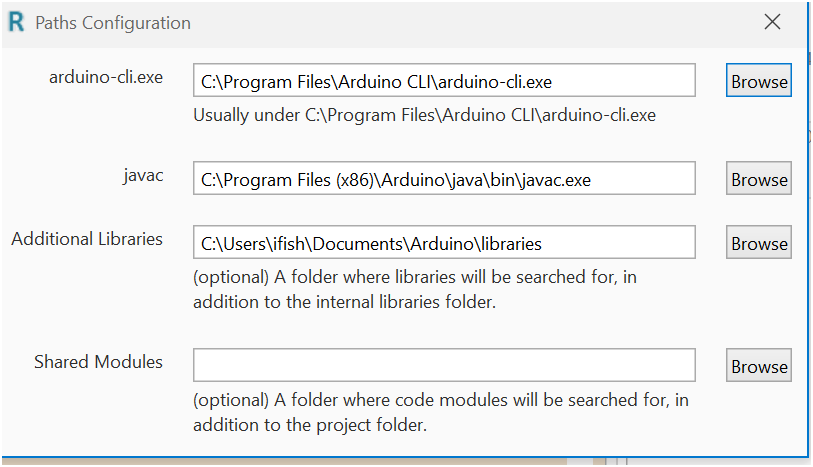Screen dimensions: 813x467
Task: Focus the arduino-cli.exe path field
Action: [444, 81]
